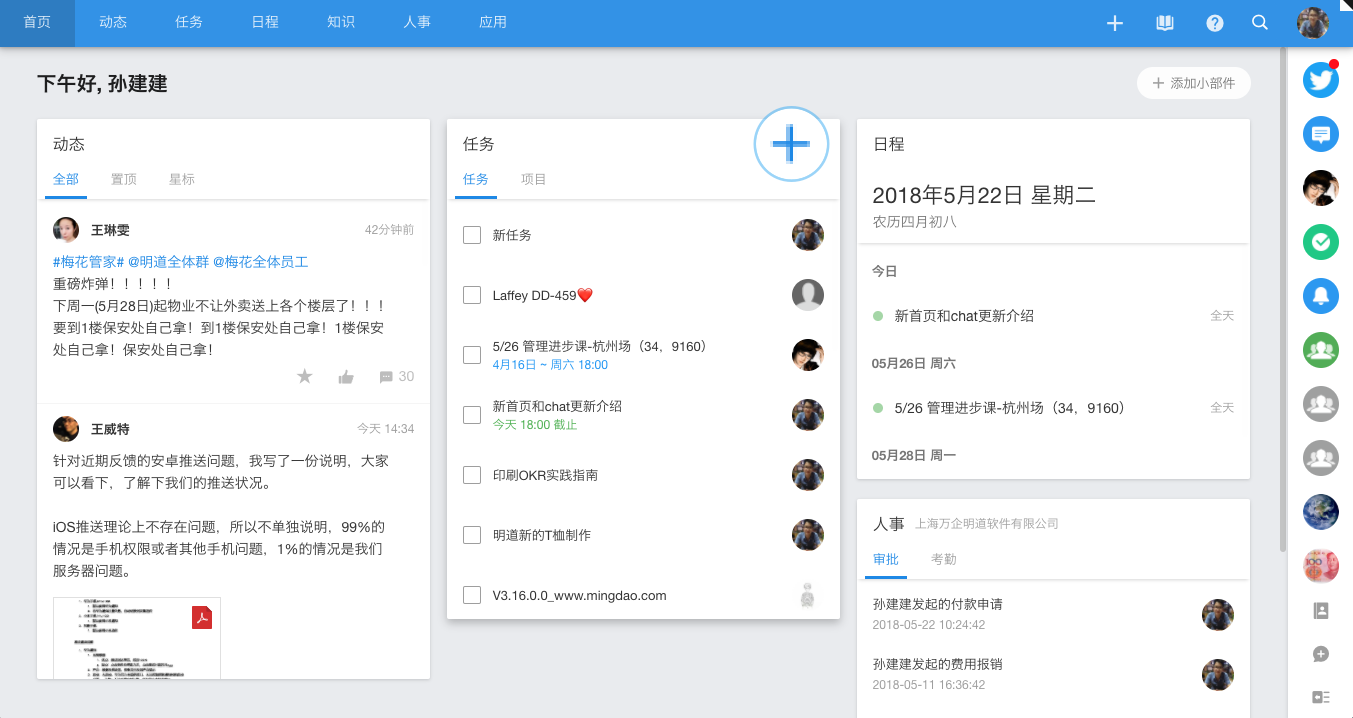
Task: Select the 星标 tab in 动态 card
Action: coord(182,180)
